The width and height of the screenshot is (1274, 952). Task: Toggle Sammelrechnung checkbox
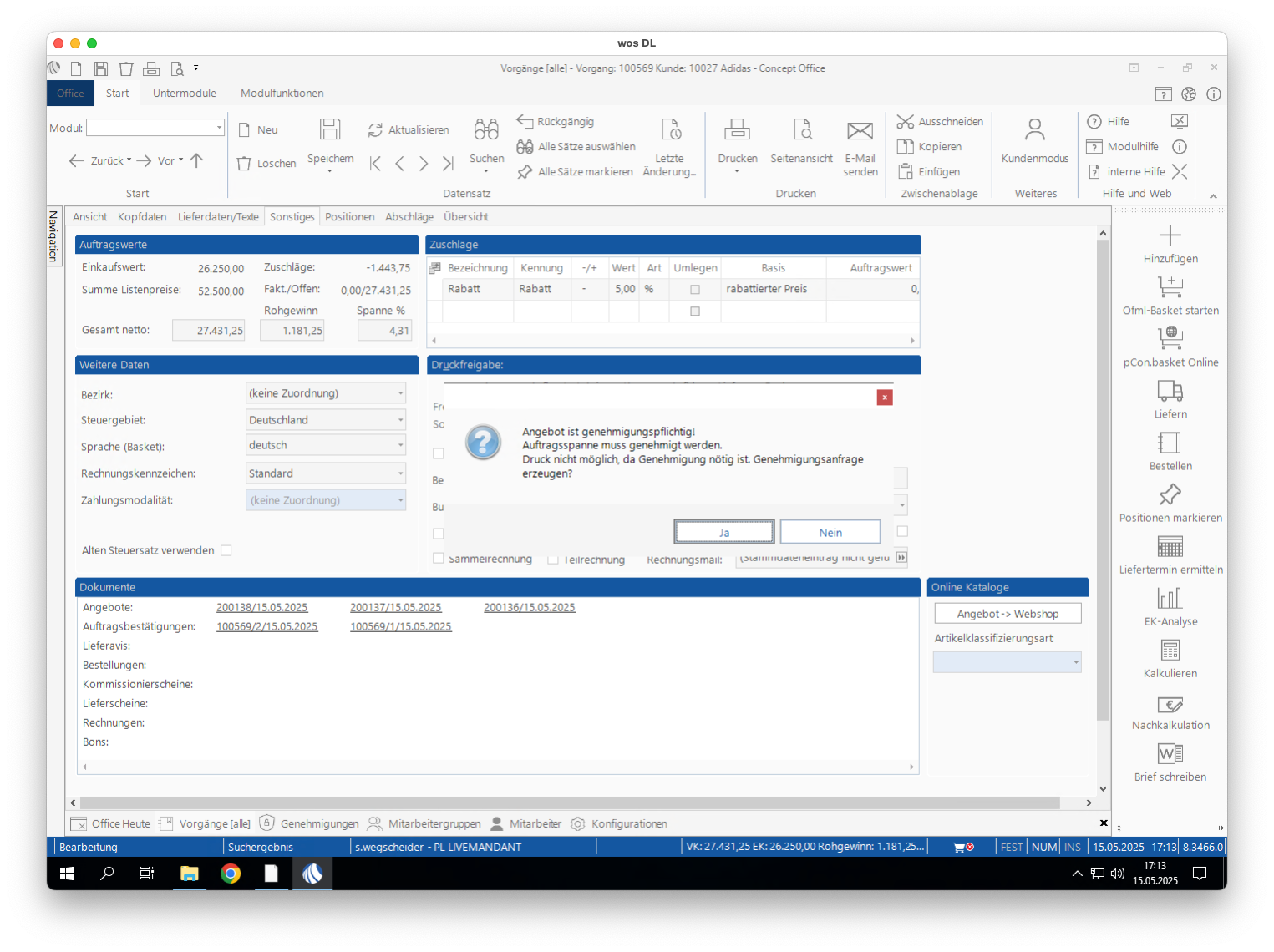(439, 558)
